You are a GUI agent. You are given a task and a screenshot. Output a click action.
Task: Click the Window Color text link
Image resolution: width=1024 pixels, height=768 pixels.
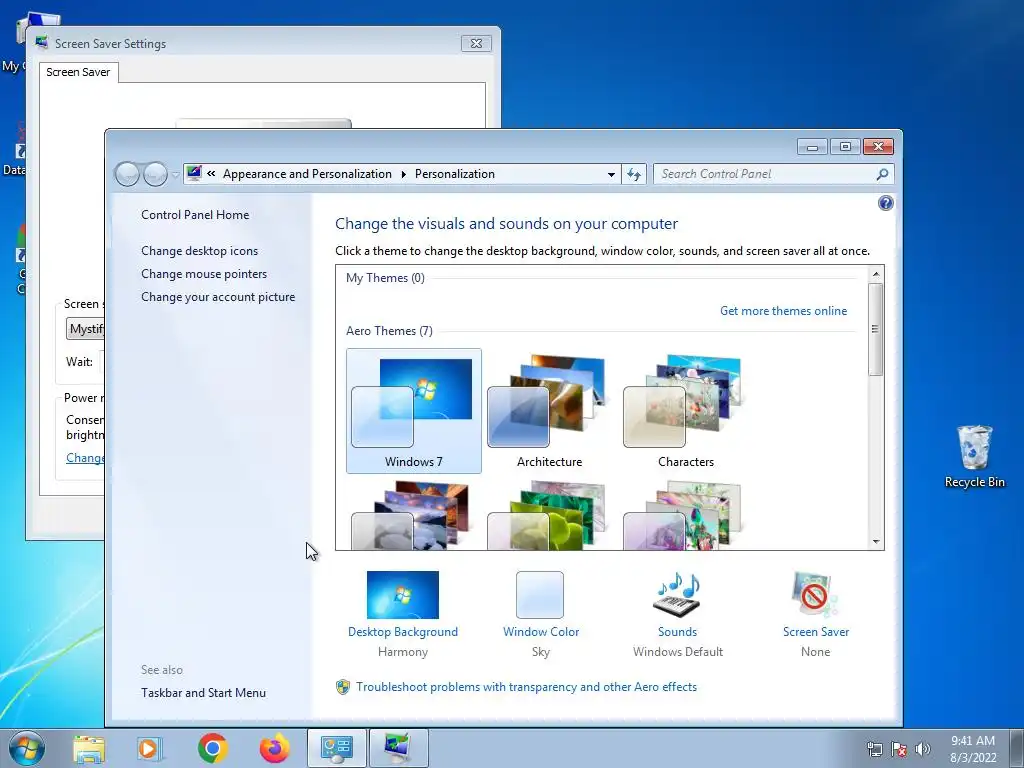pos(541,632)
